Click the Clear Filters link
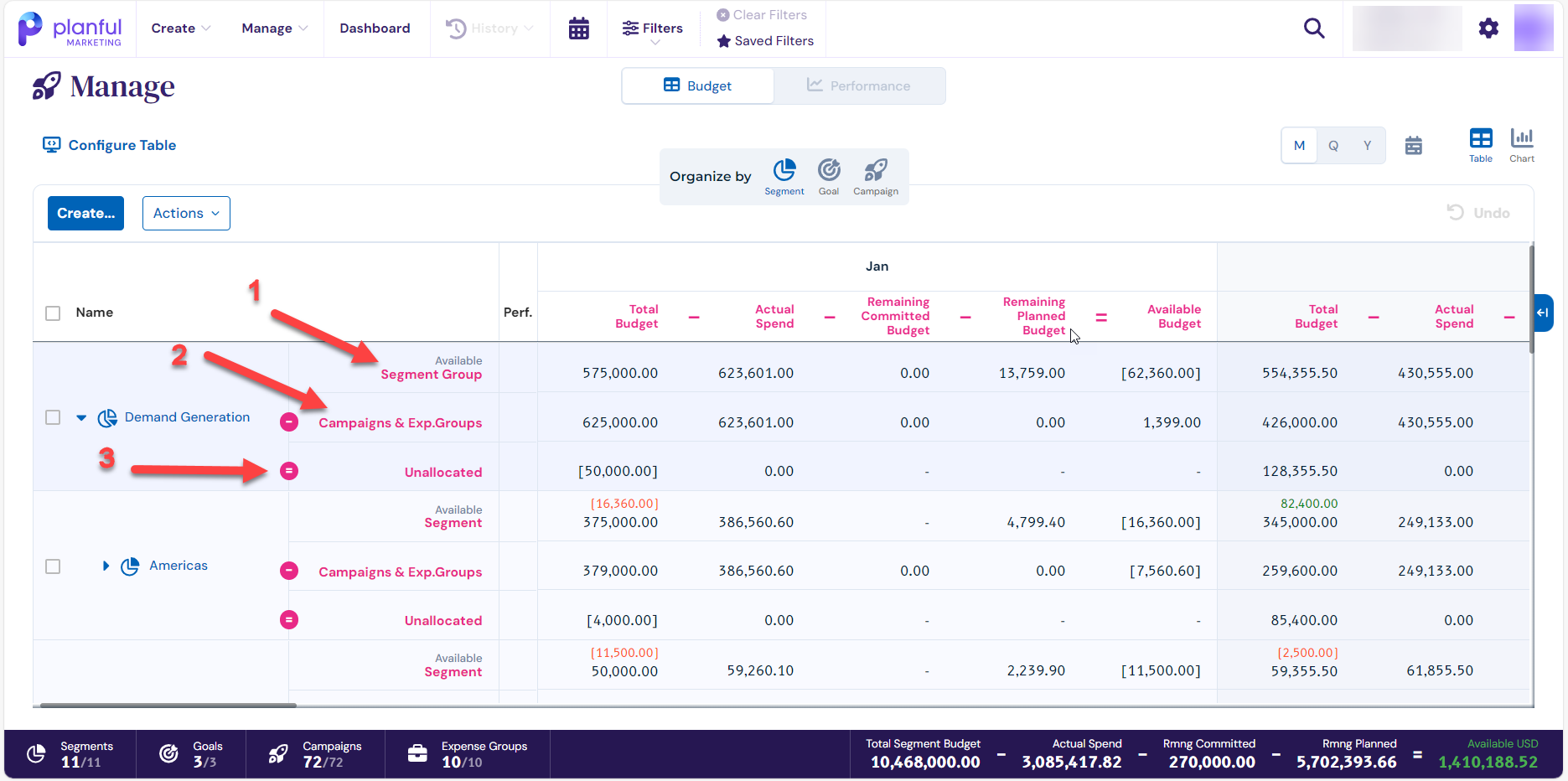 coord(770,15)
